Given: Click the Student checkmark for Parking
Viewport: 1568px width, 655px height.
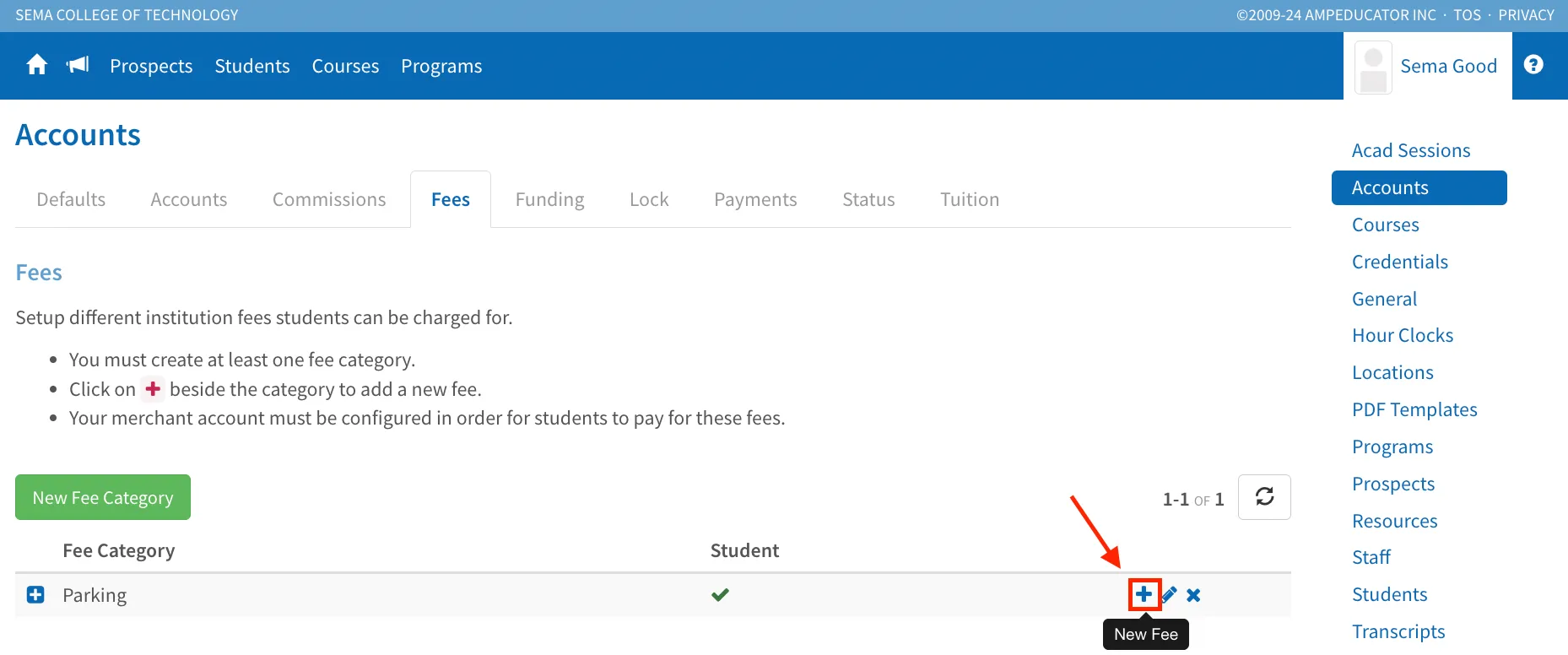Looking at the screenshot, I should 720,595.
